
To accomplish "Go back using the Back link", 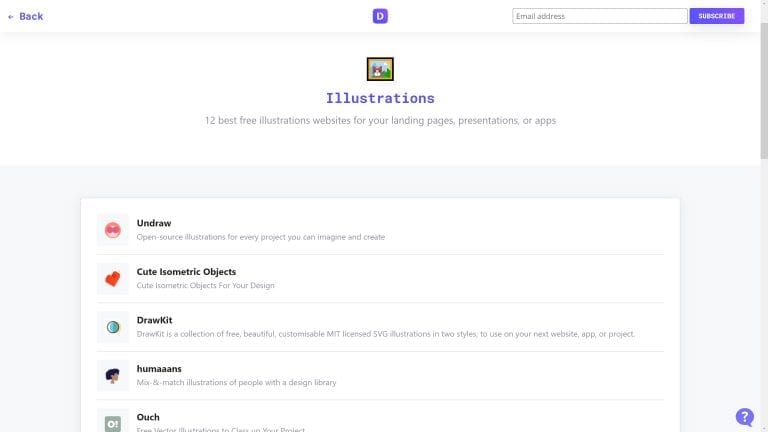I will tap(25, 16).
